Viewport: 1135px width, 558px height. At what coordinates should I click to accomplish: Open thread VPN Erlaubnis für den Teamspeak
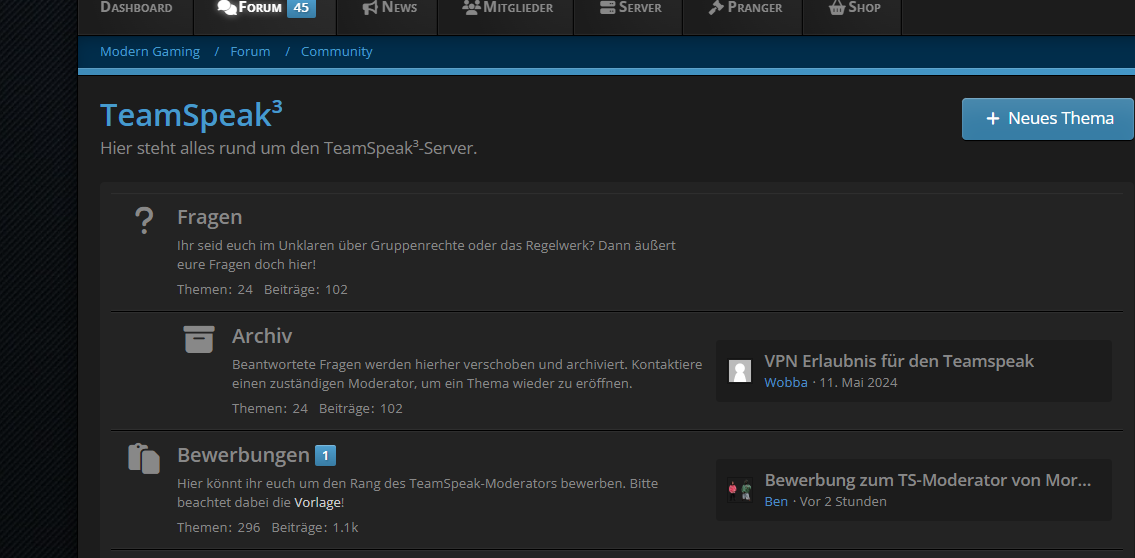(x=899, y=361)
